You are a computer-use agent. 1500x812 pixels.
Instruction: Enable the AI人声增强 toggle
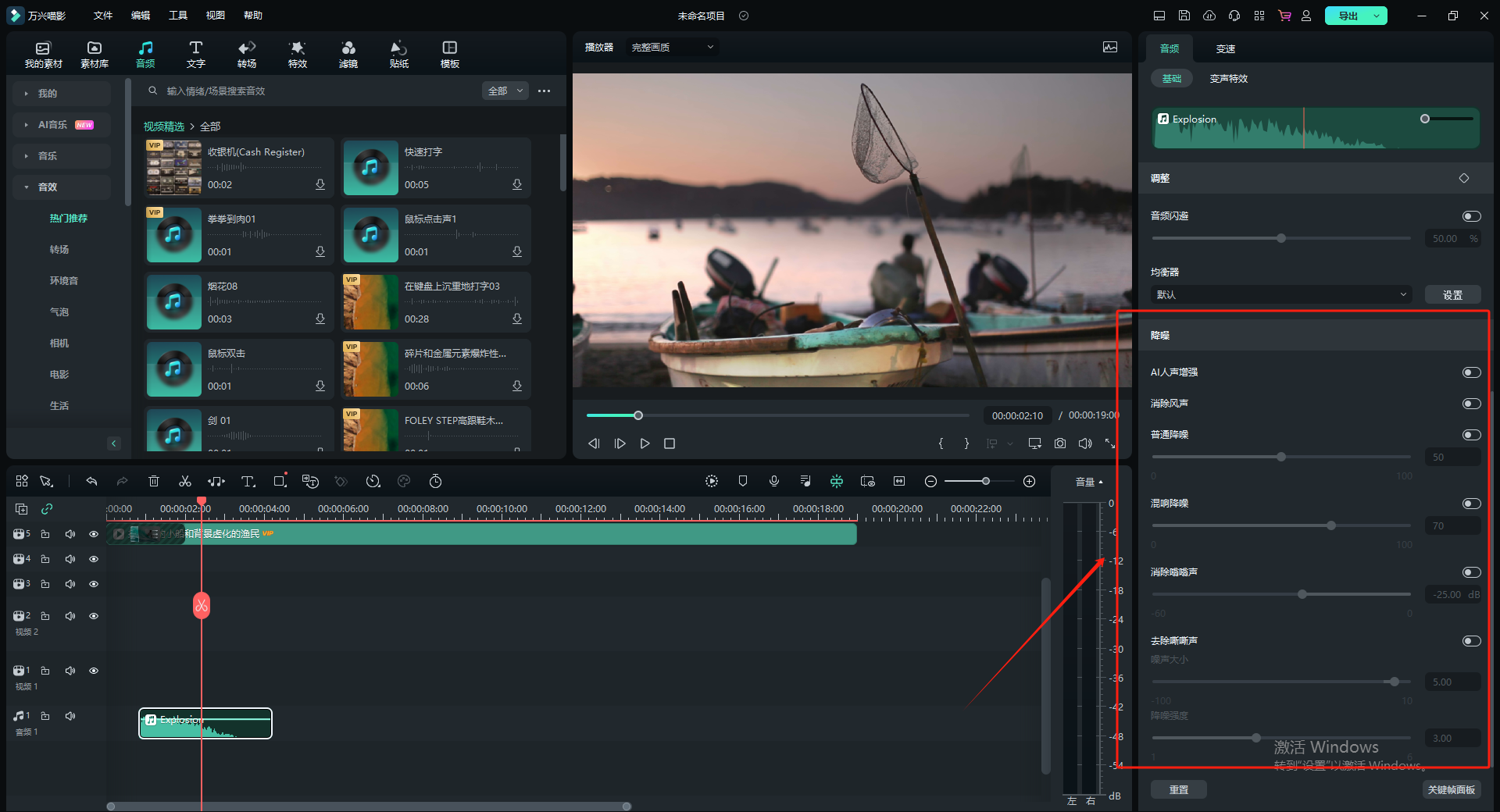tap(1471, 372)
